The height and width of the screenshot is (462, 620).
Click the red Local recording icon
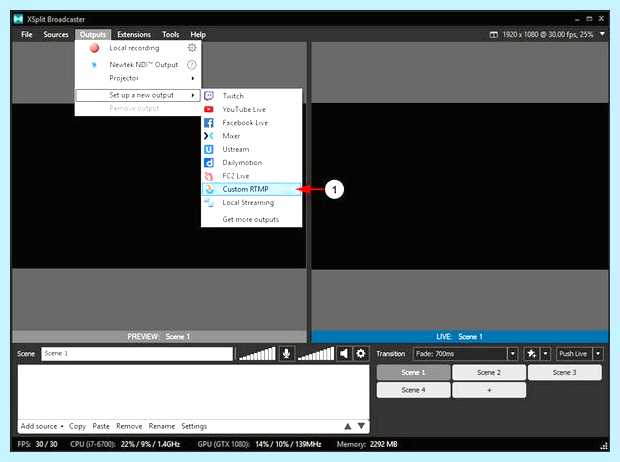click(94, 48)
